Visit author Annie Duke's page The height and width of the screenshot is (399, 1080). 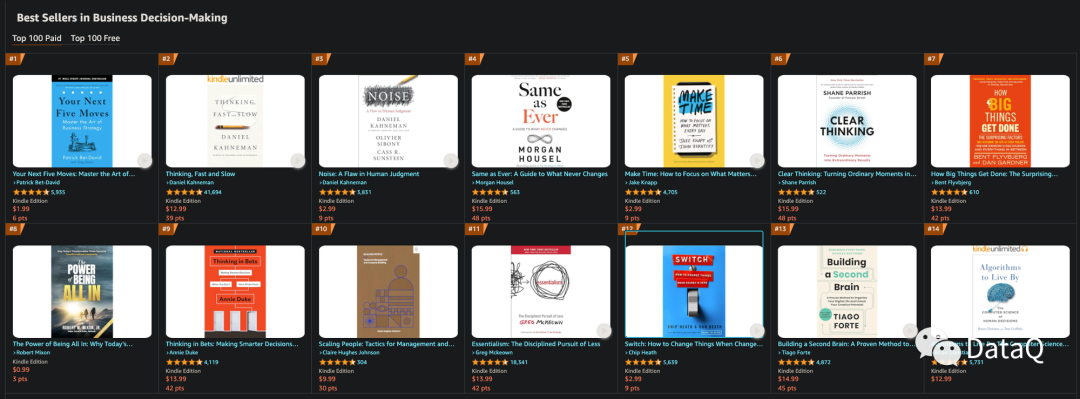click(x=185, y=352)
